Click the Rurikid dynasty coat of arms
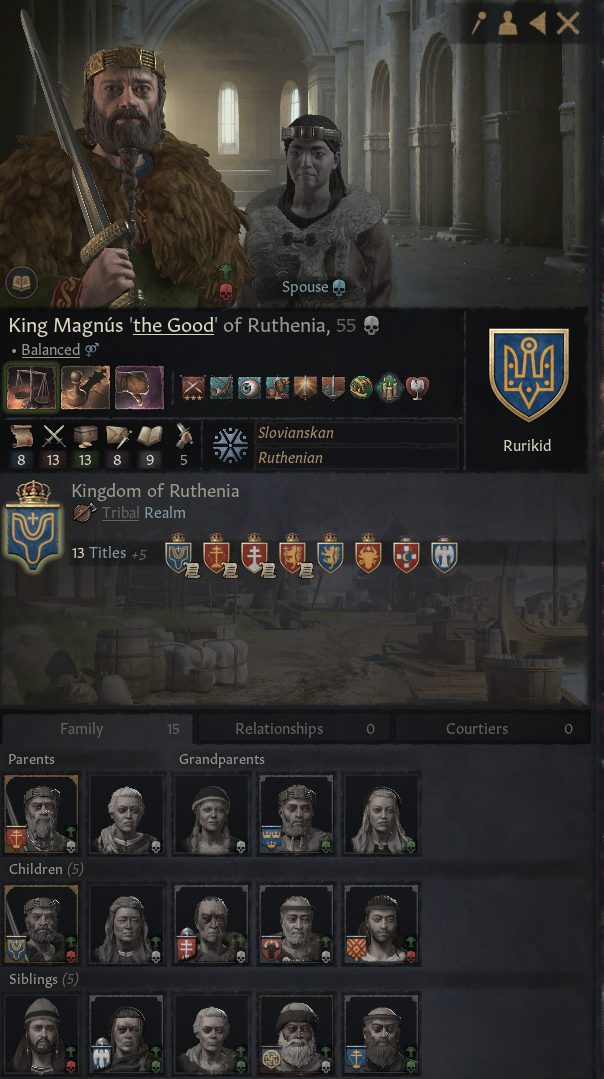The height and width of the screenshot is (1079, 604). pos(528,375)
